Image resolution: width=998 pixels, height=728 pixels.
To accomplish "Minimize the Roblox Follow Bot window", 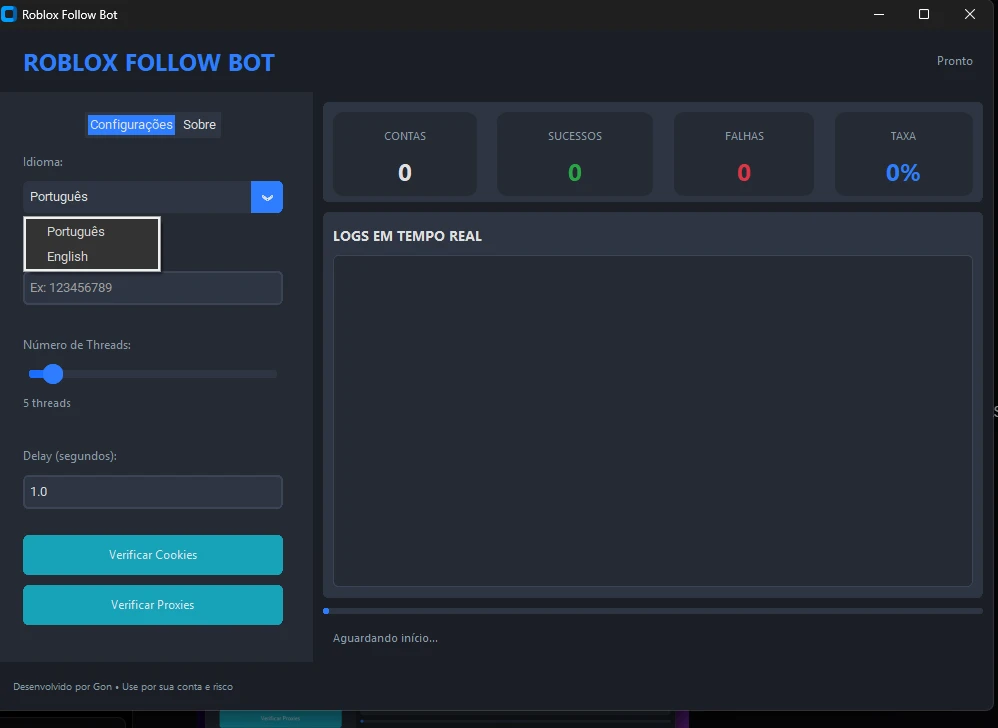I will coord(879,15).
